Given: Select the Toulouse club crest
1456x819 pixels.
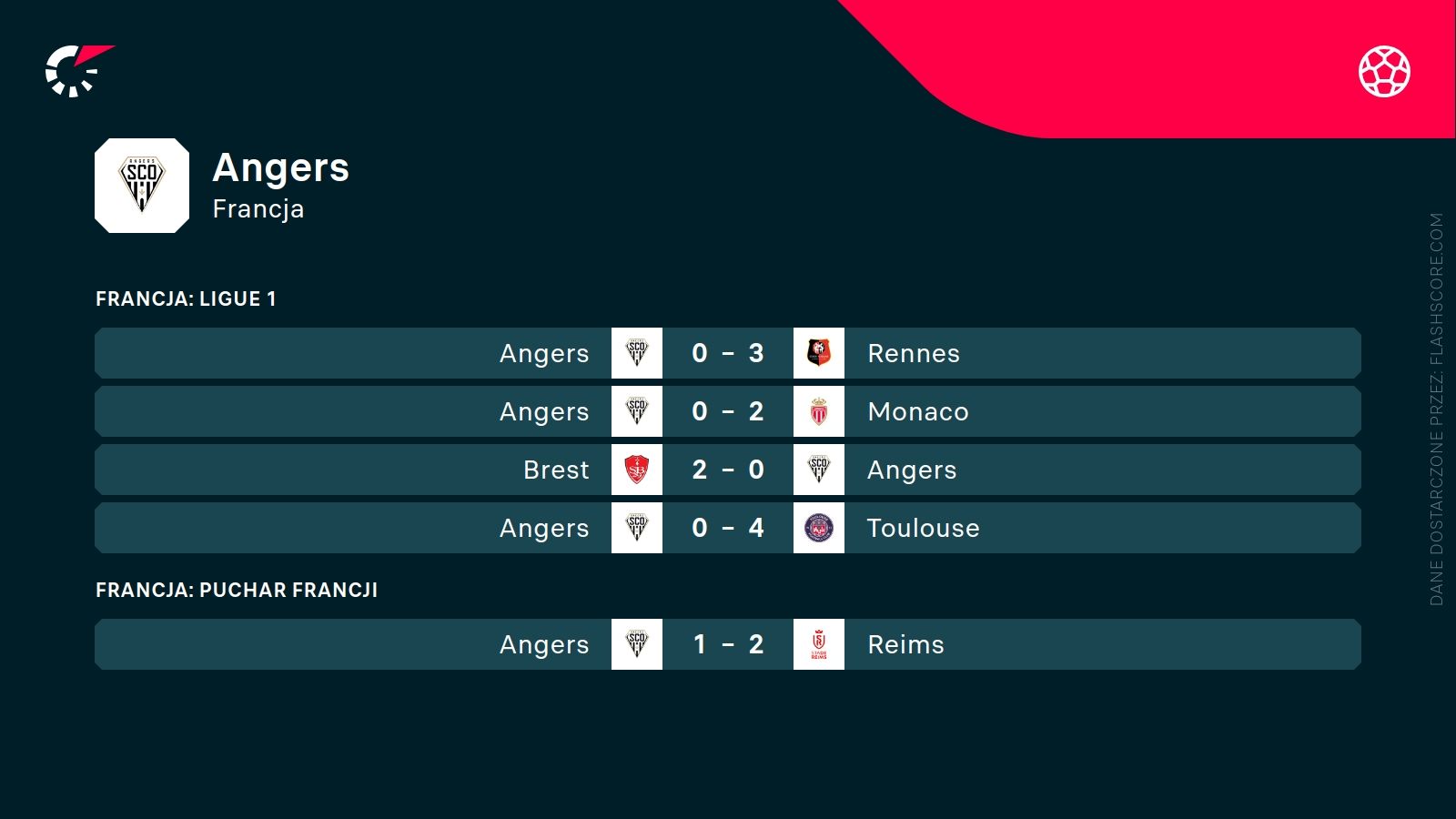Looking at the screenshot, I should pos(819,528).
